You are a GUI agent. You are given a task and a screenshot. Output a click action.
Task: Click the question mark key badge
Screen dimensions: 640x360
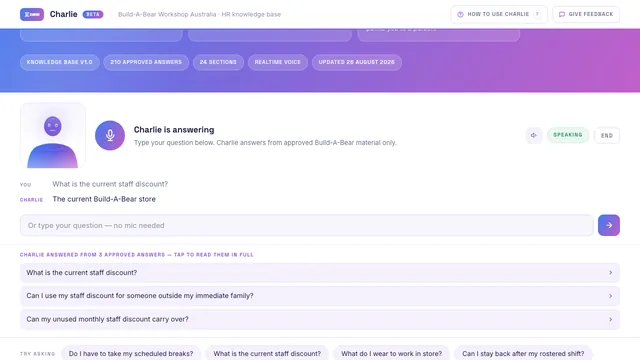(537, 14)
